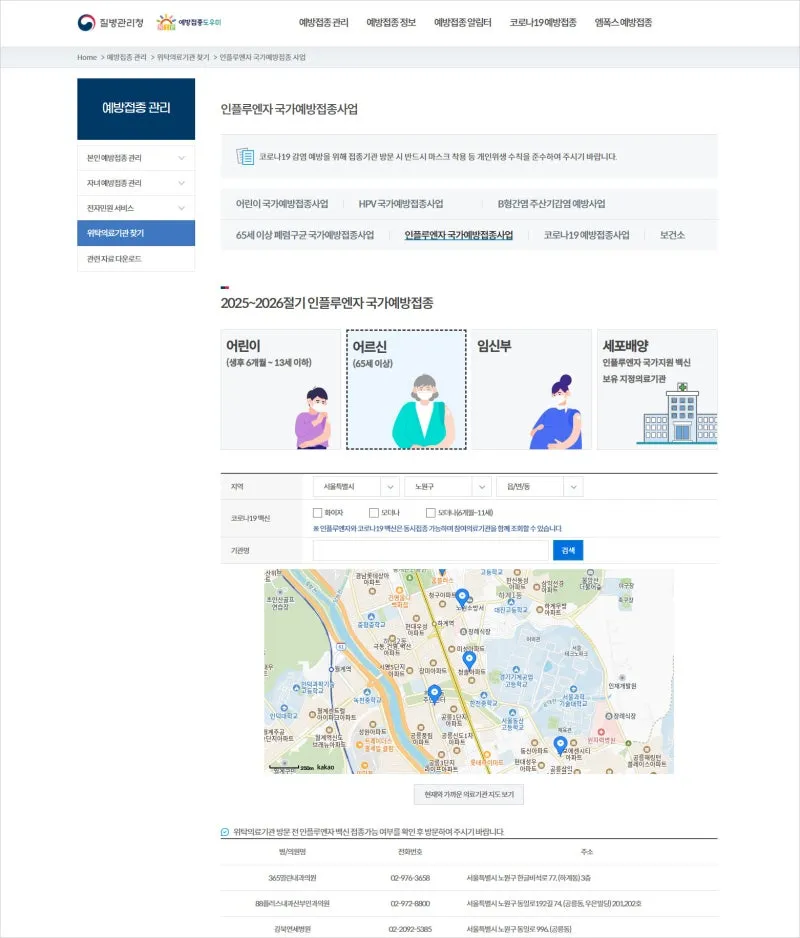Check the 화이자 vaccine checkbox
The height and width of the screenshot is (938, 800).
(317, 513)
